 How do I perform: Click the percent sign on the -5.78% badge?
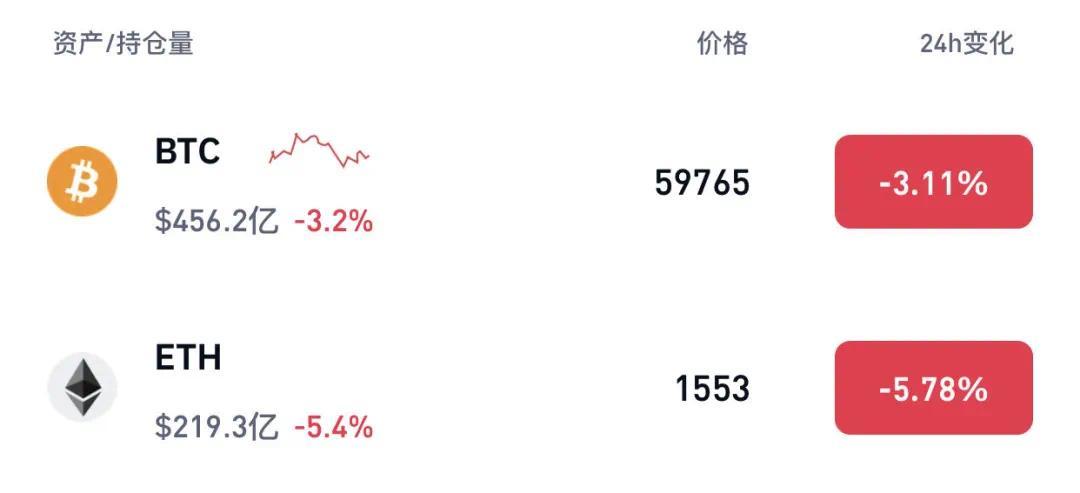click(x=973, y=390)
